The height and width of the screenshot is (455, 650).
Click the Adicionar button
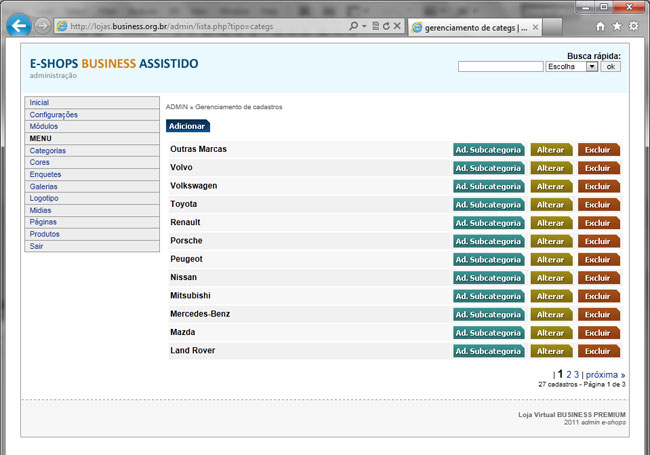pyautogui.click(x=188, y=126)
